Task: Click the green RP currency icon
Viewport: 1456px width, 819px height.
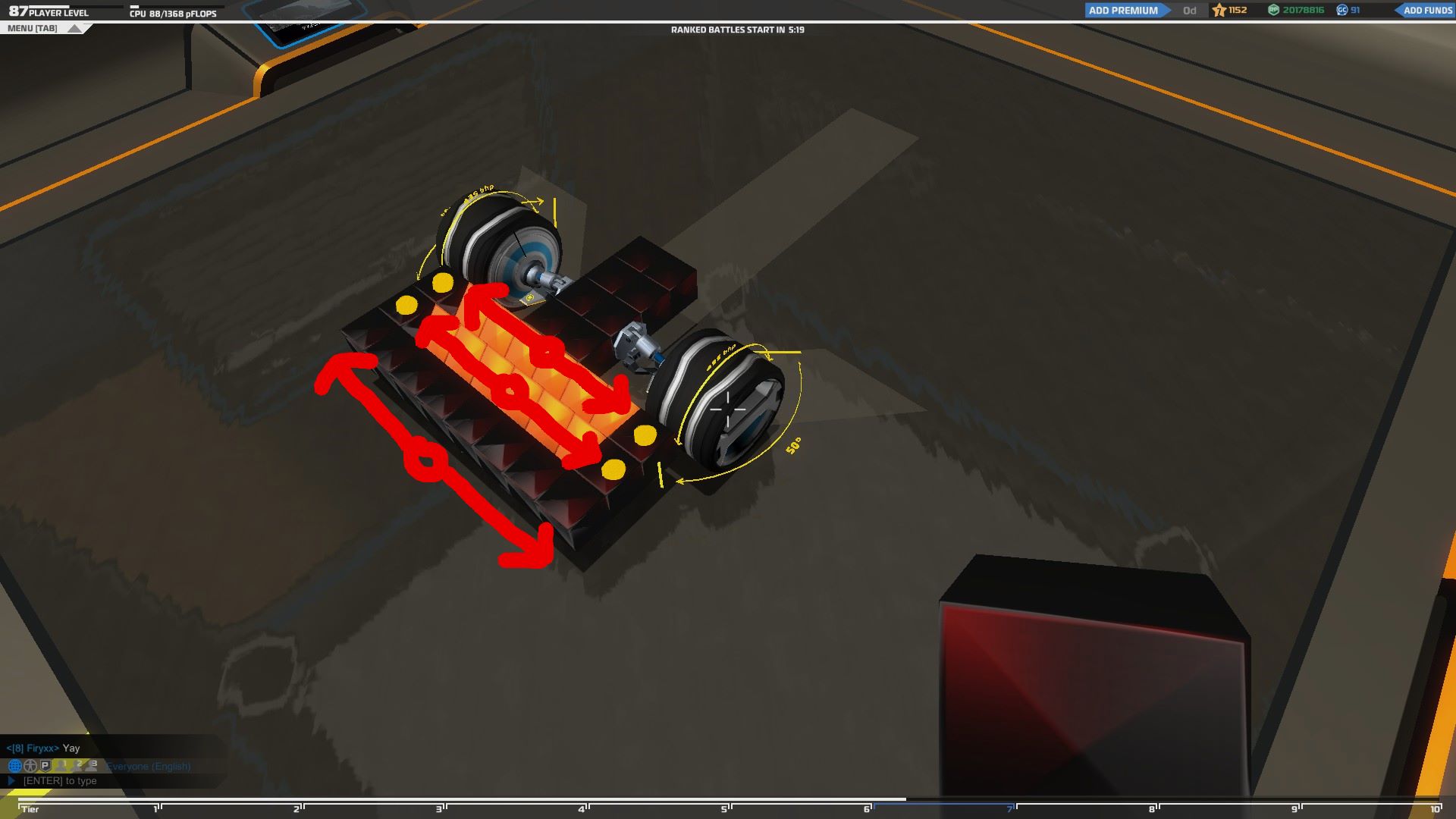Action: click(x=1273, y=10)
